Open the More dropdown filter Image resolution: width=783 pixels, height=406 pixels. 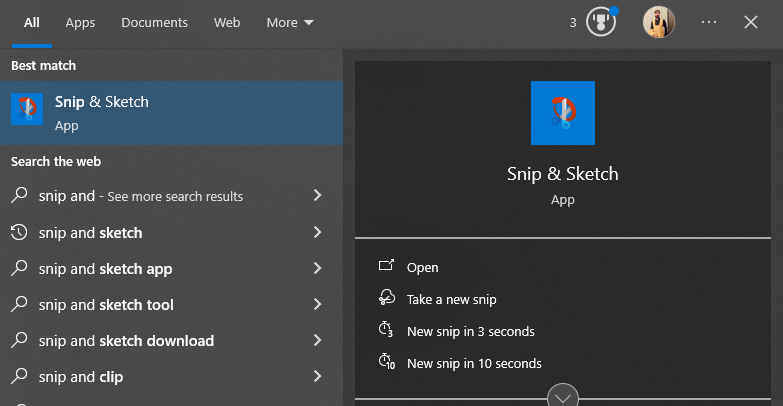pyautogui.click(x=290, y=22)
